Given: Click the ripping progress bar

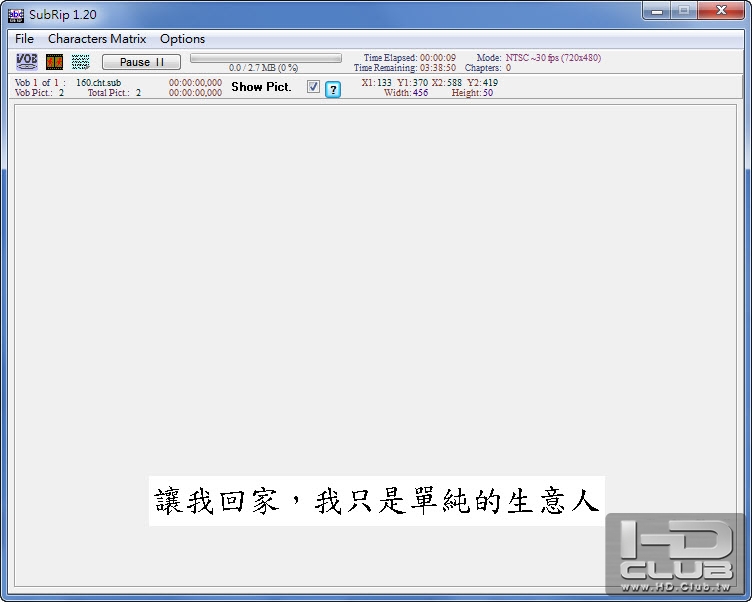Looking at the screenshot, I should (x=266, y=58).
